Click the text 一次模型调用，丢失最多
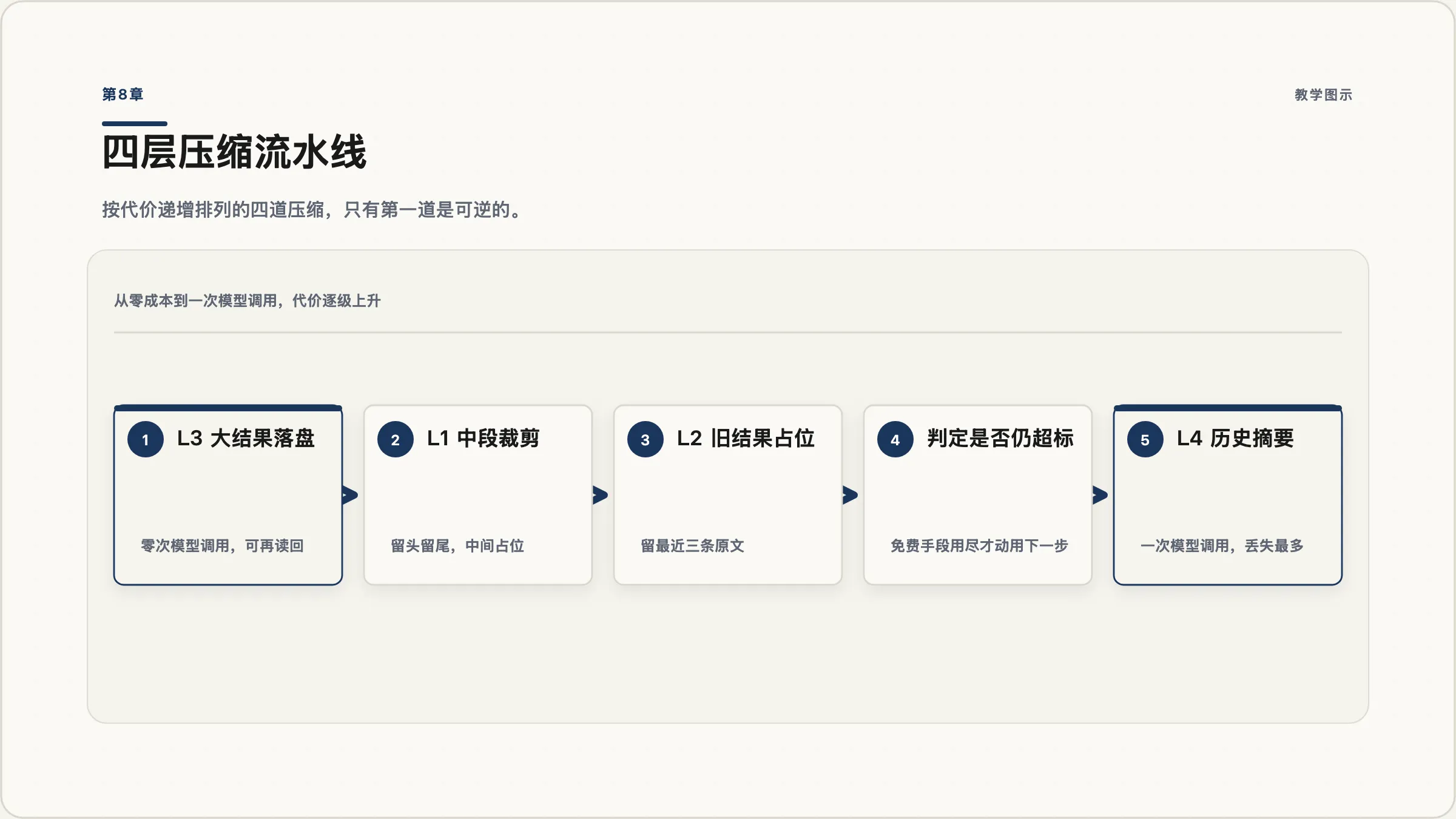Image resolution: width=1456 pixels, height=819 pixels. [x=1222, y=545]
